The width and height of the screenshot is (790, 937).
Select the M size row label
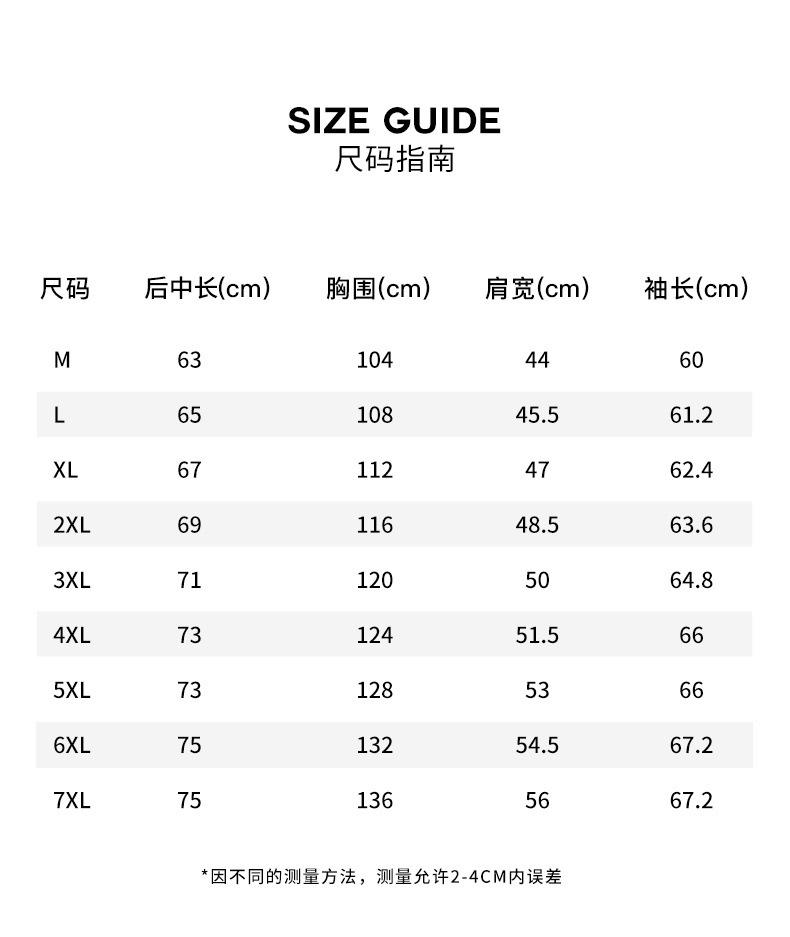pos(62,360)
